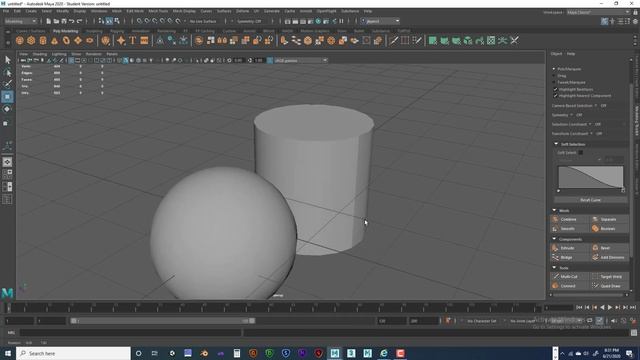Create a polygon torus from the shelf
This screenshot has width=640, height=360.
coord(66,40)
